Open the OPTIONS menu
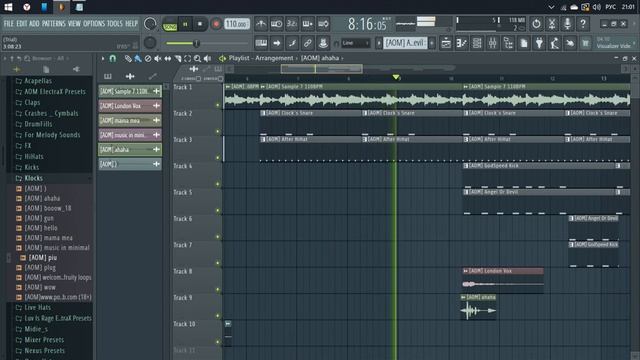 (x=94, y=24)
